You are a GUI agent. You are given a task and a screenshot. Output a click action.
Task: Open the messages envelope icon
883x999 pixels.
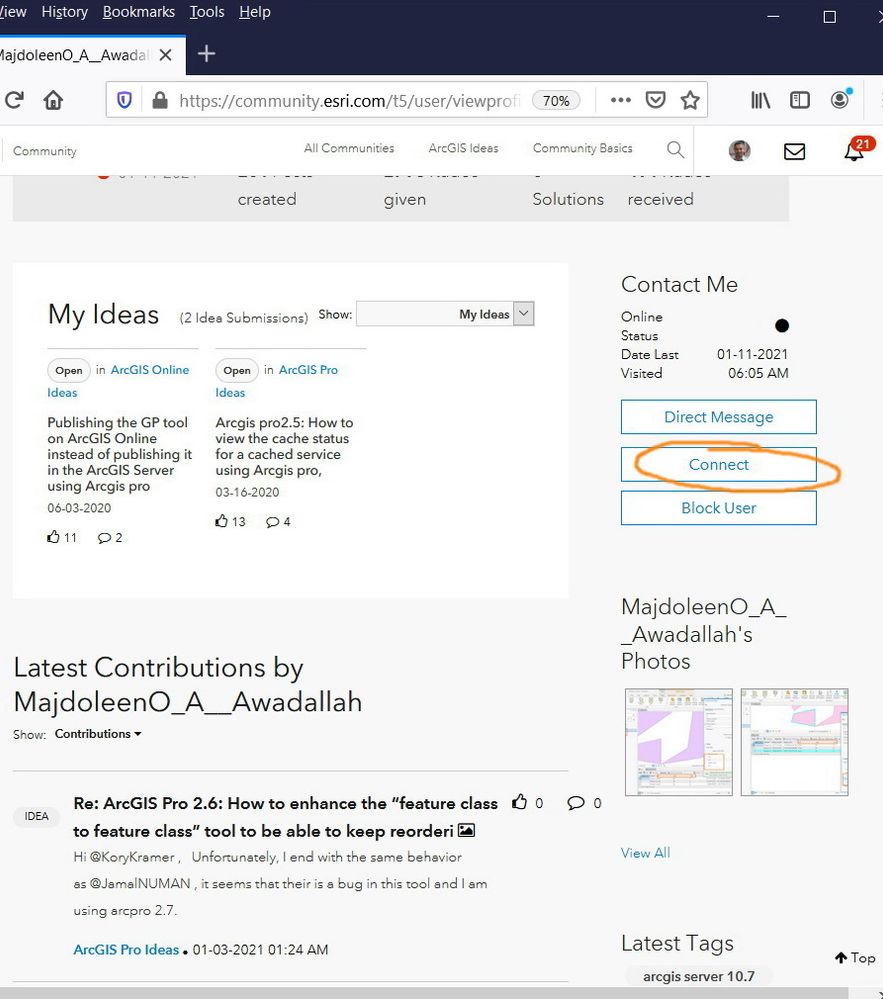point(794,151)
